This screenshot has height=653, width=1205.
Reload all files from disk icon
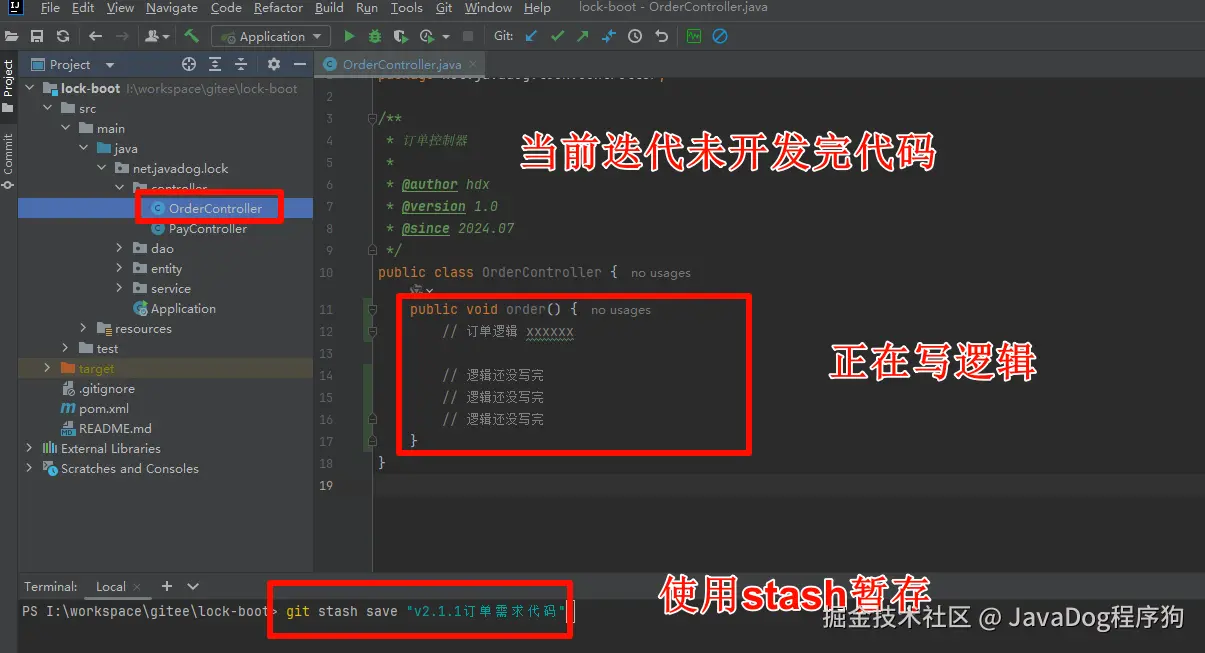click(x=63, y=36)
